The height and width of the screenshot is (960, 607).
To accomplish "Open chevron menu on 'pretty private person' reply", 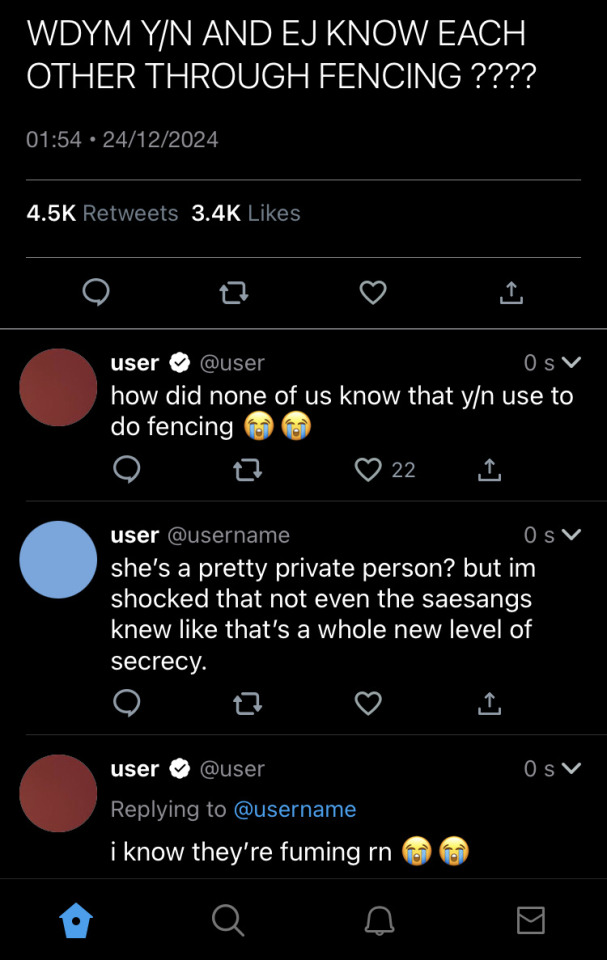I will (571, 535).
